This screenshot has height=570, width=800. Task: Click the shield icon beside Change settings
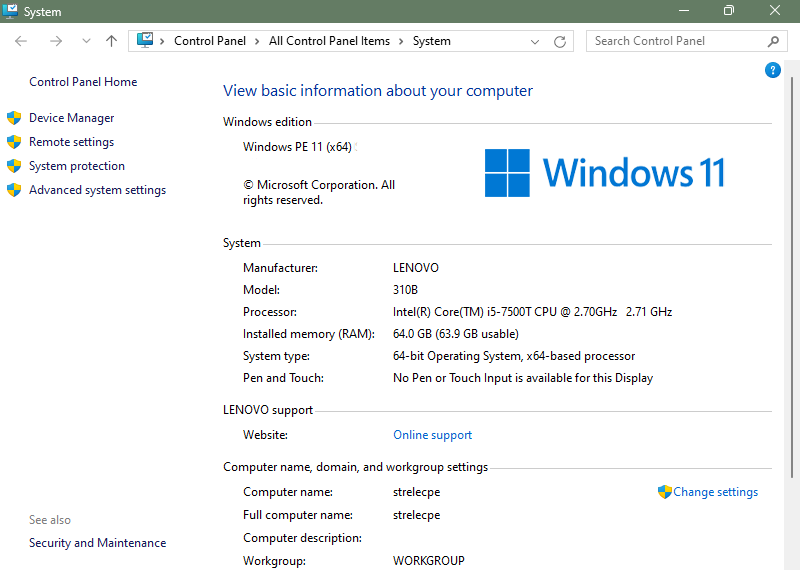[664, 492]
